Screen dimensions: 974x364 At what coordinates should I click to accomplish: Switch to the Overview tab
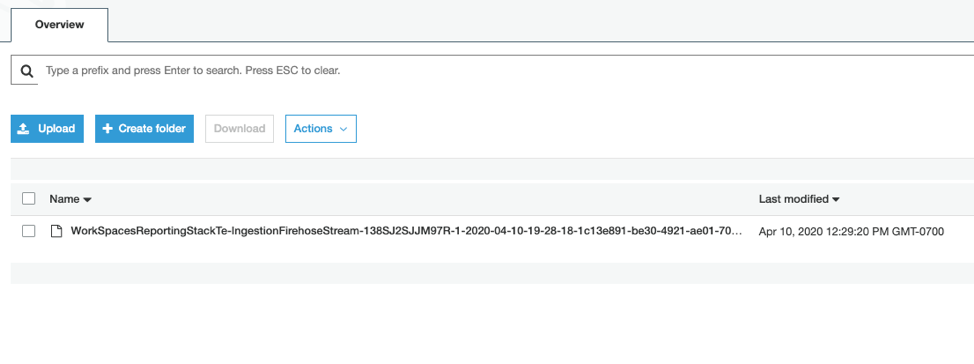60,25
